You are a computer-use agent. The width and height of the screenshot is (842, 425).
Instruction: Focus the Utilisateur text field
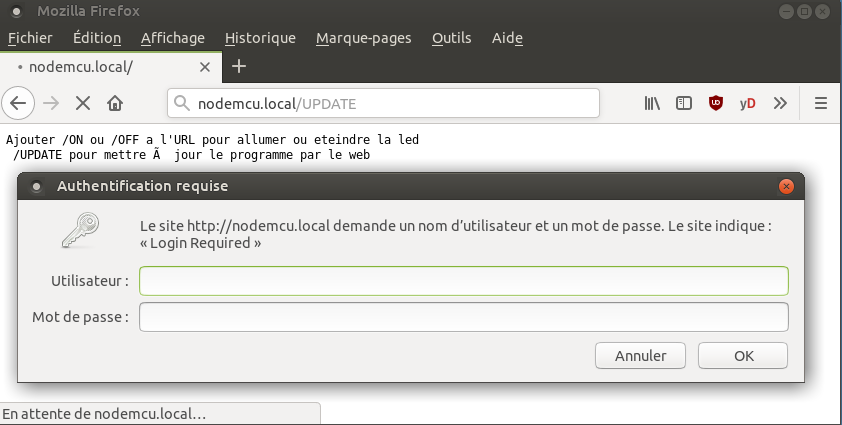pos(463,281)
